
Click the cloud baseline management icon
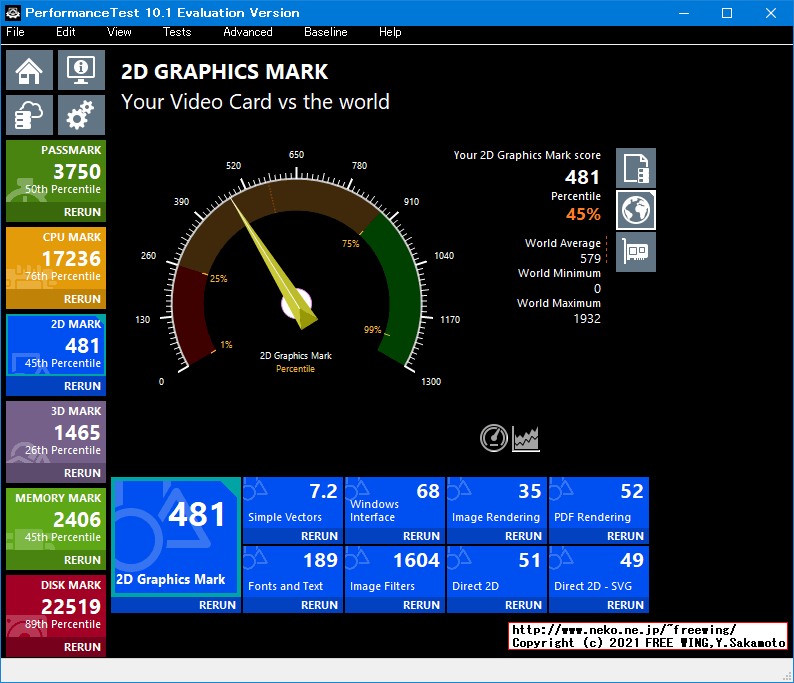(30, 116)
